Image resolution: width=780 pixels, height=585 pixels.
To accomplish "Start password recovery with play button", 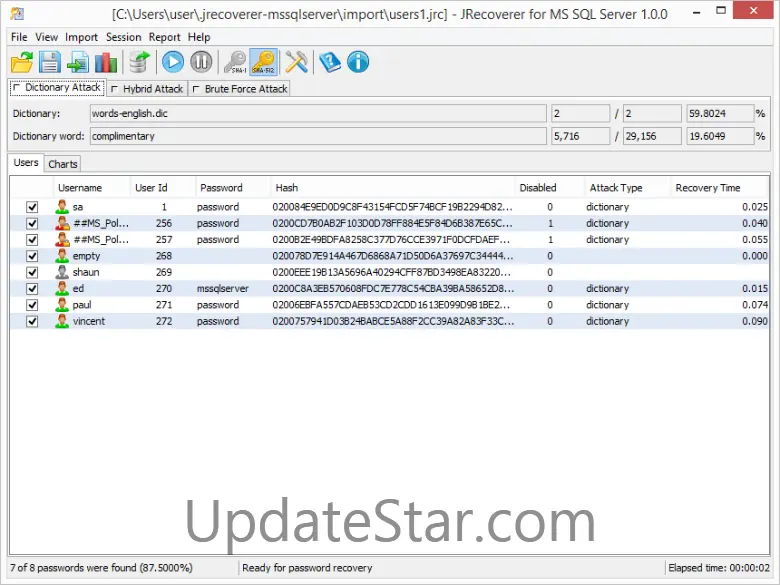I will 173,63.
